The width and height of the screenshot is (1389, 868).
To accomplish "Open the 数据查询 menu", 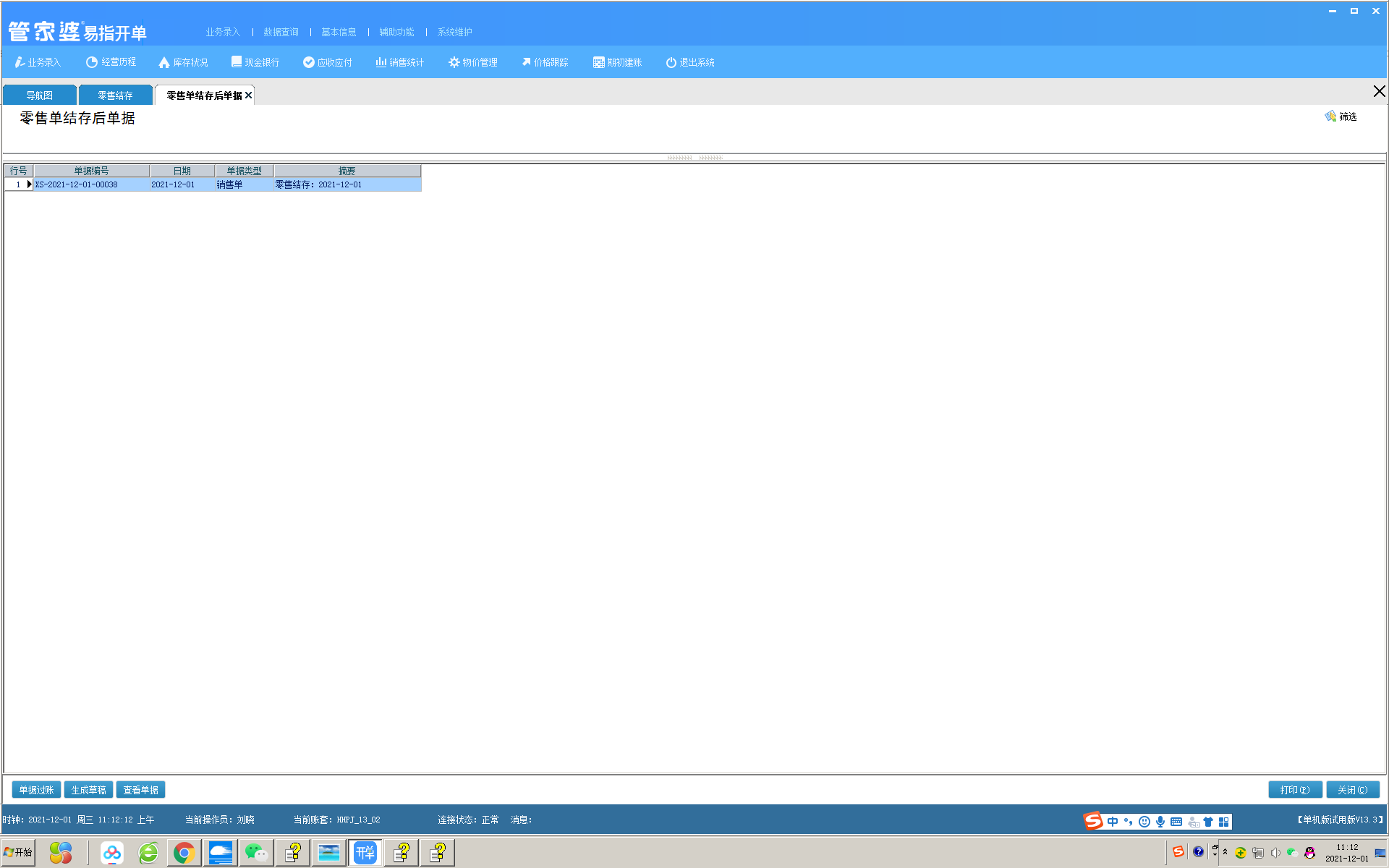I will click(281, 32).
